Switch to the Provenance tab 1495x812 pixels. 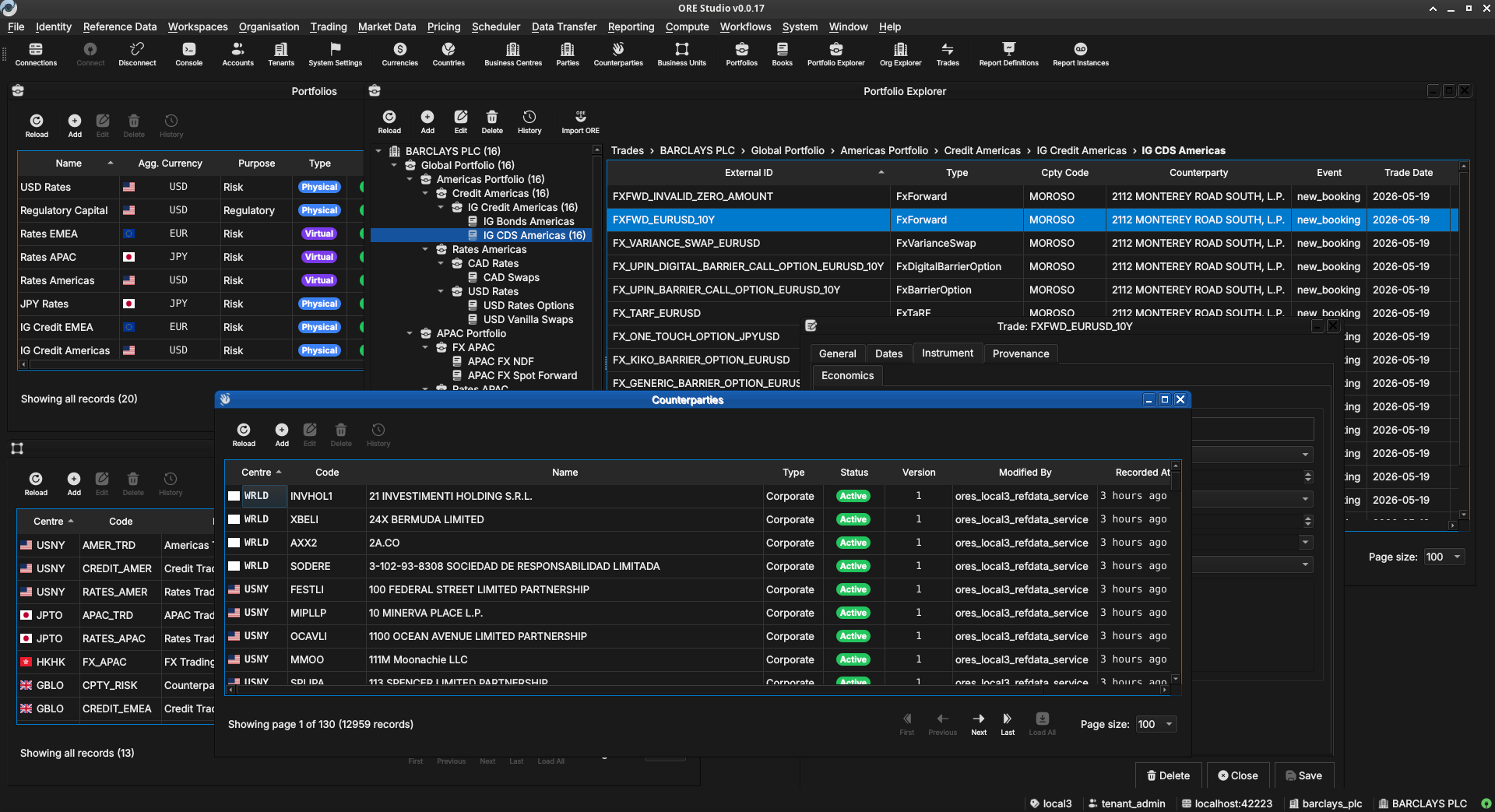pos(1021,353)
